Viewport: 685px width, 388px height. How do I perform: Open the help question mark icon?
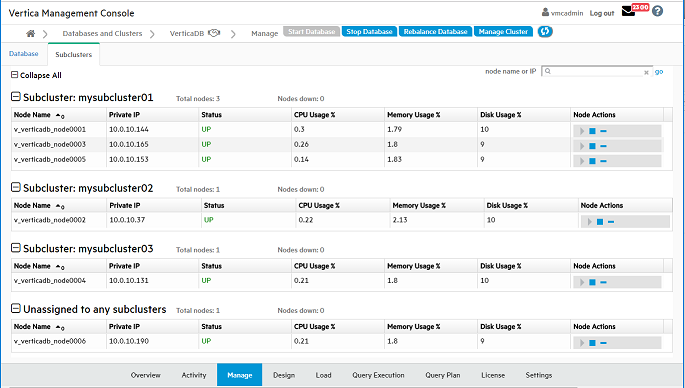coord(657,11)
